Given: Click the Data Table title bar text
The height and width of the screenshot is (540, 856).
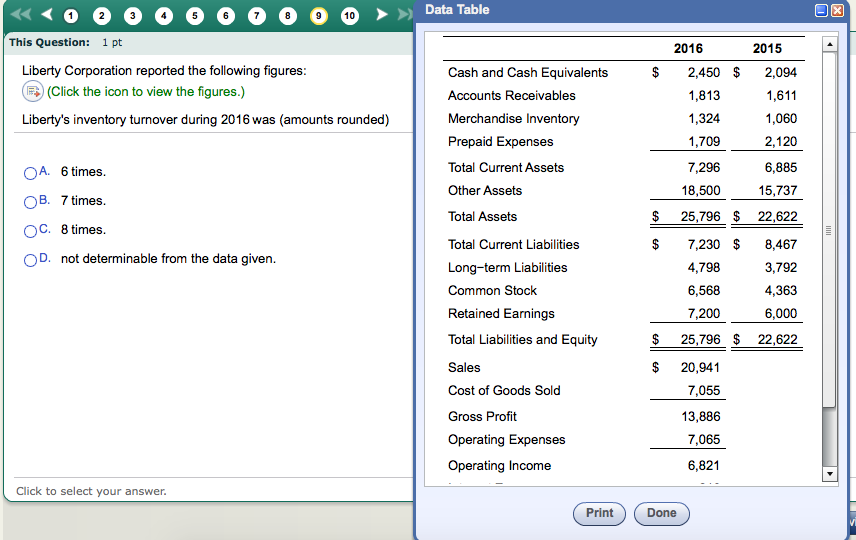Looking at the screenshot, I should 457,10.
